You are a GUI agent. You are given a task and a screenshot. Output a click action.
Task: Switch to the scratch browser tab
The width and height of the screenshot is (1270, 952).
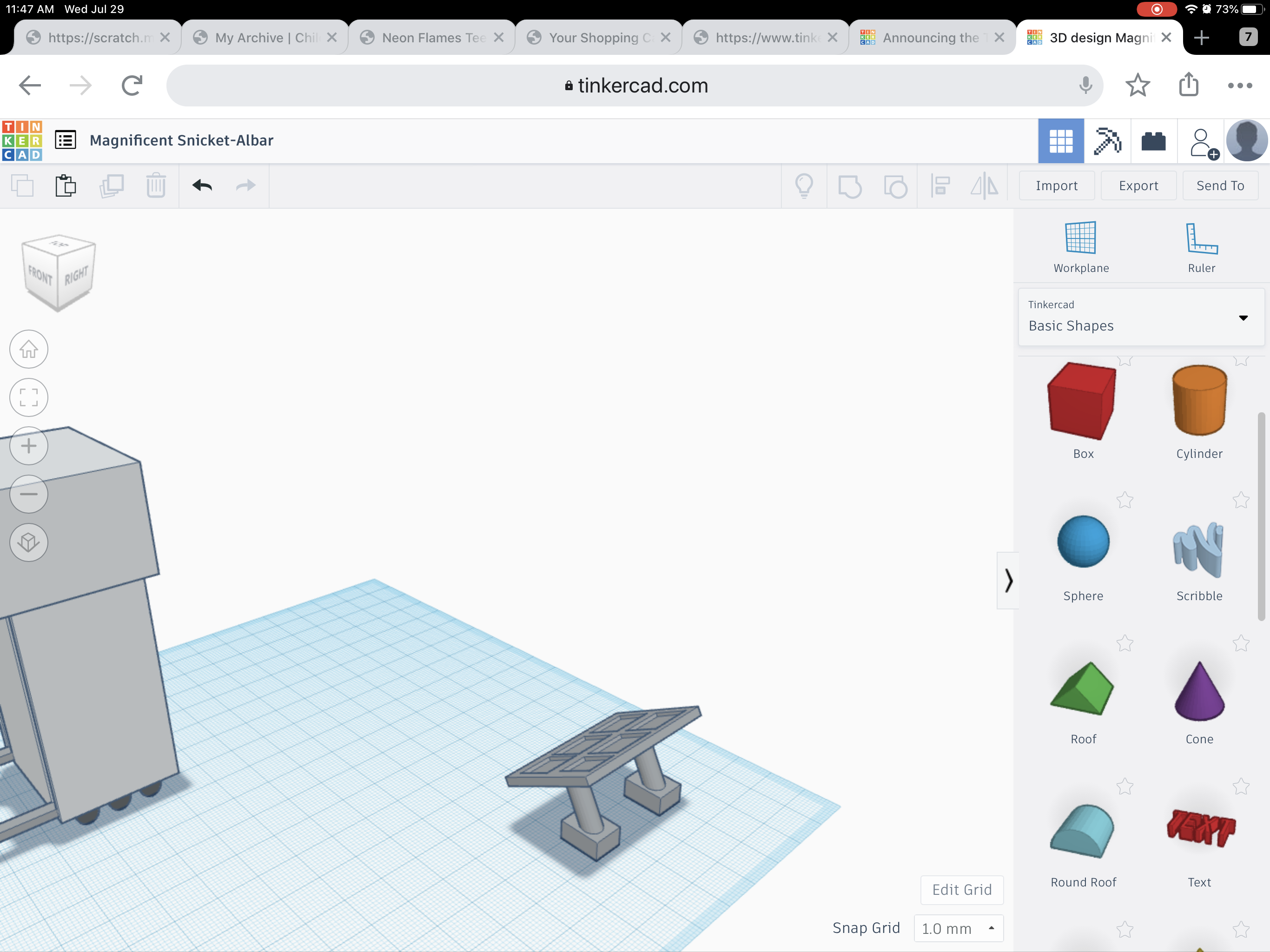click(x=98, y=38)
